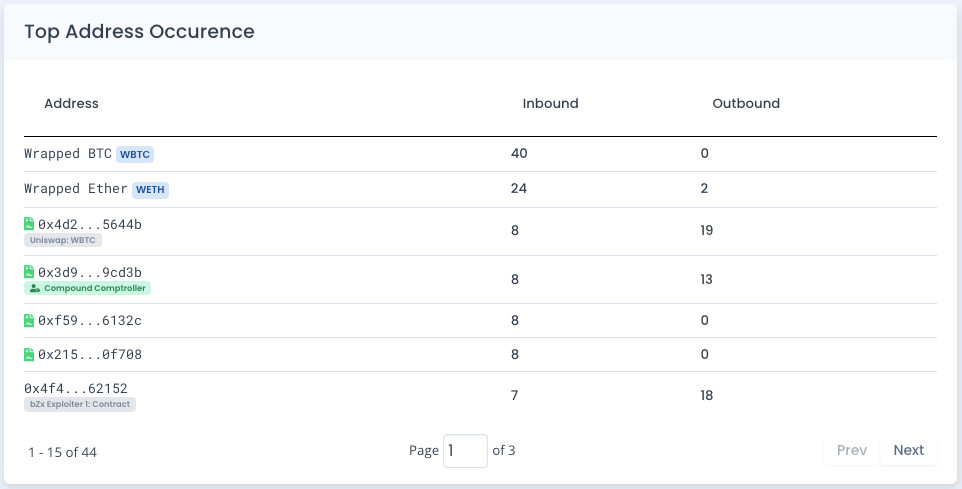The image size is (962, 489).
Task: Go to Next page of addresses
Action: click(x=908, y=450)
